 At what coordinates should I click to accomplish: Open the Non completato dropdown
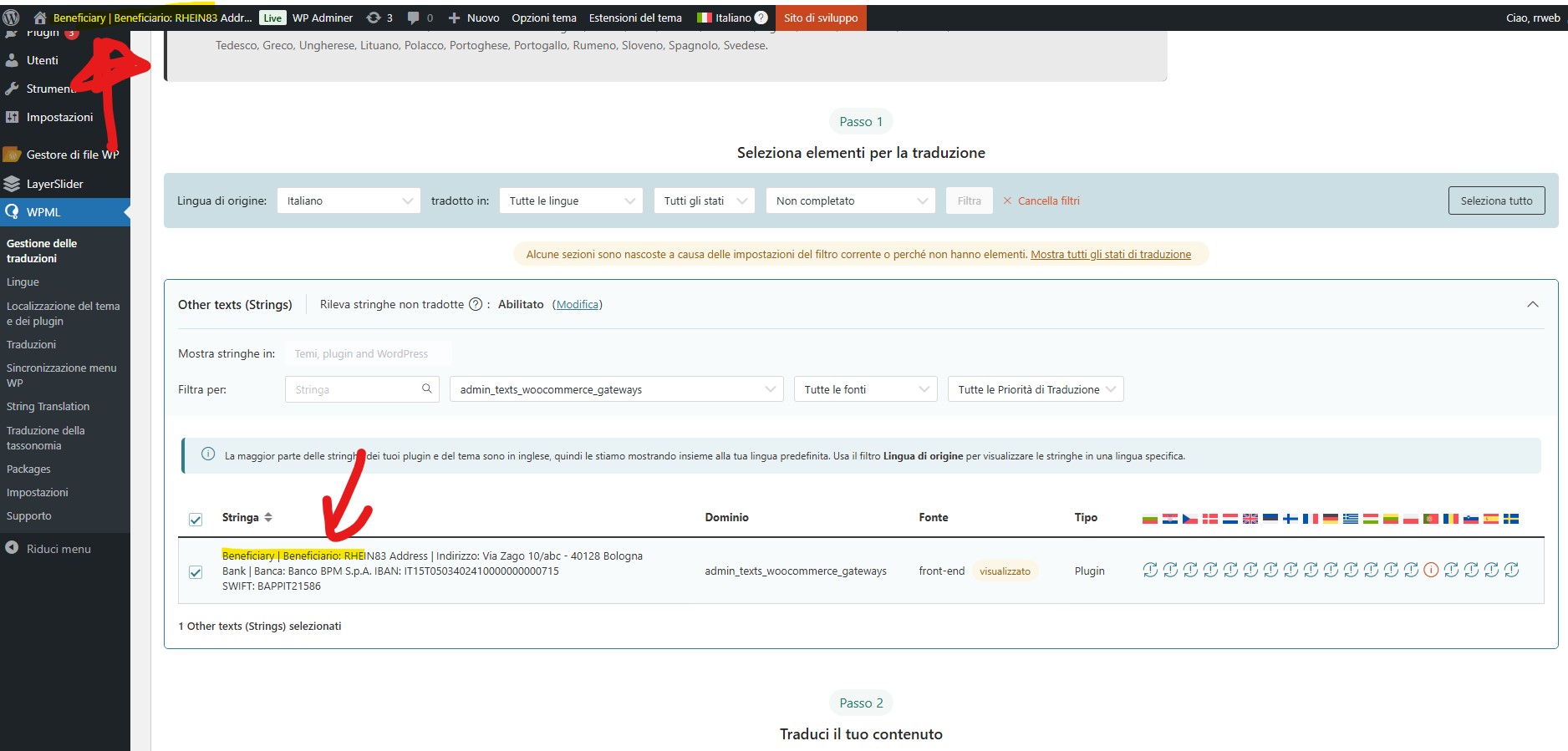(x=850, y=200)
